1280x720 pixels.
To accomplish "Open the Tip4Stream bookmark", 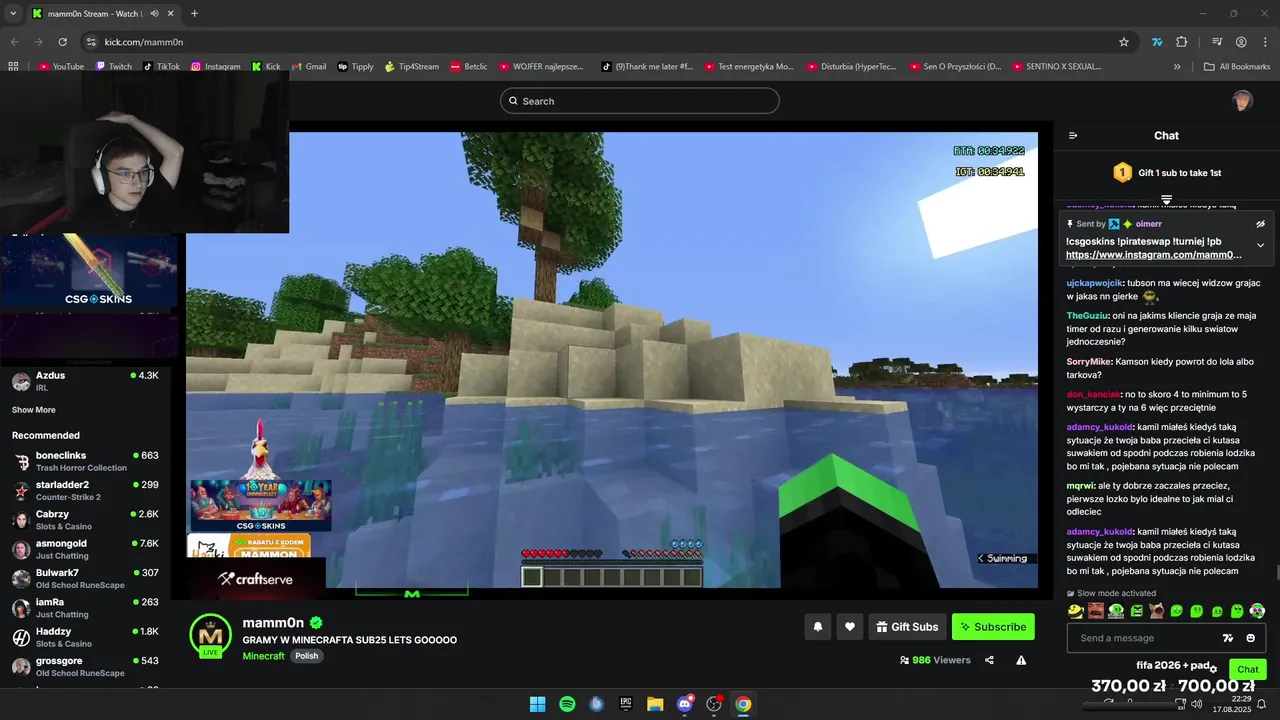I will (x=411, y=67).
